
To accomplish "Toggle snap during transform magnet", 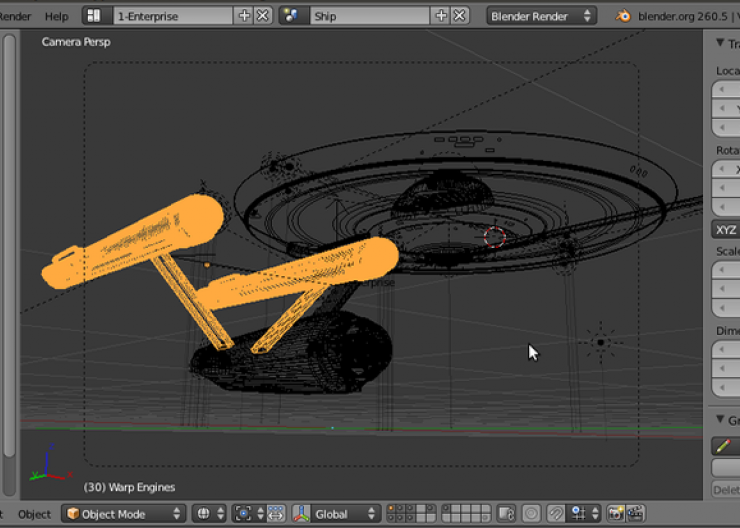I will point(556,514).
